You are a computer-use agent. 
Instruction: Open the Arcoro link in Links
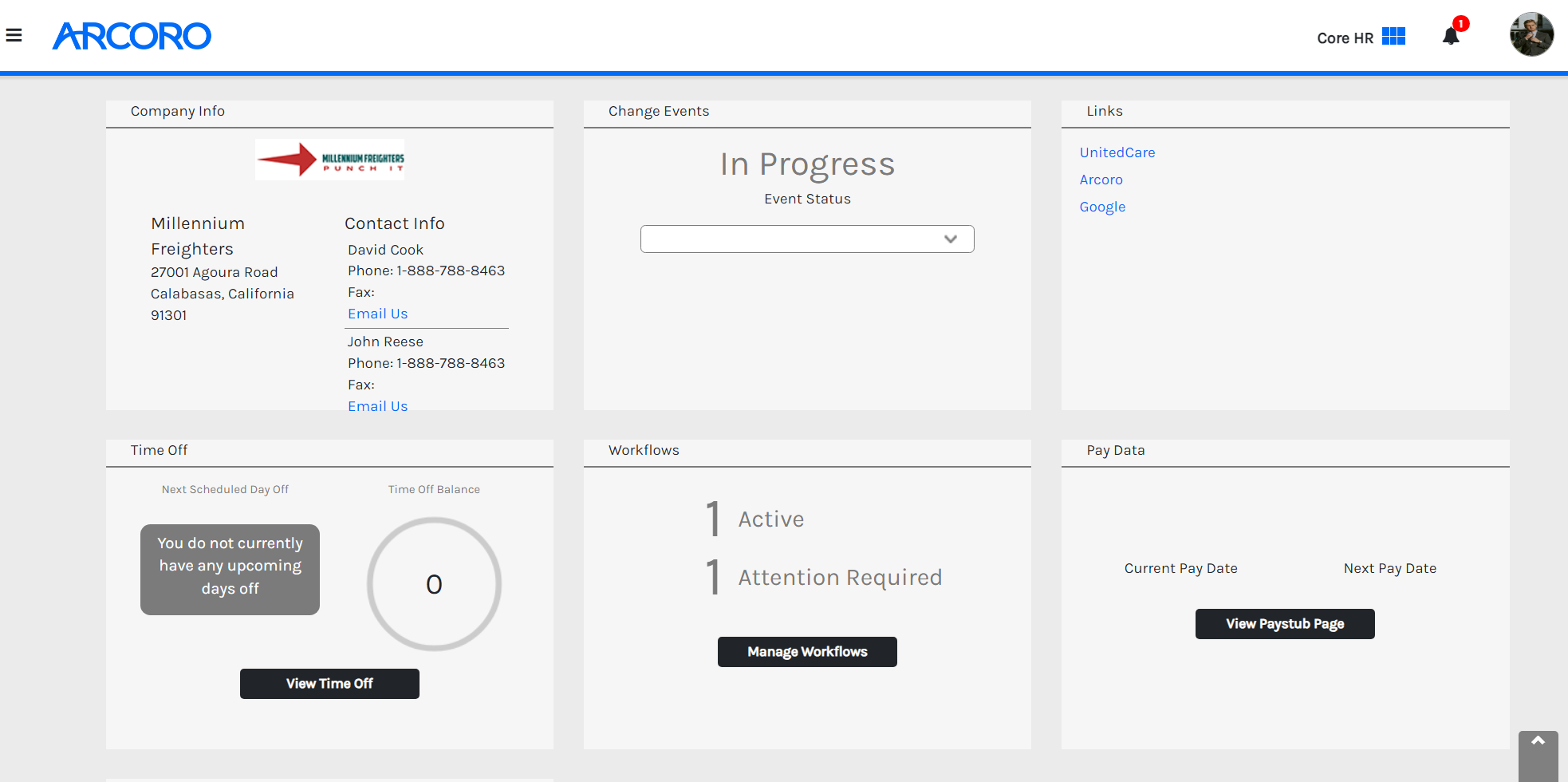pos(1101,180)
